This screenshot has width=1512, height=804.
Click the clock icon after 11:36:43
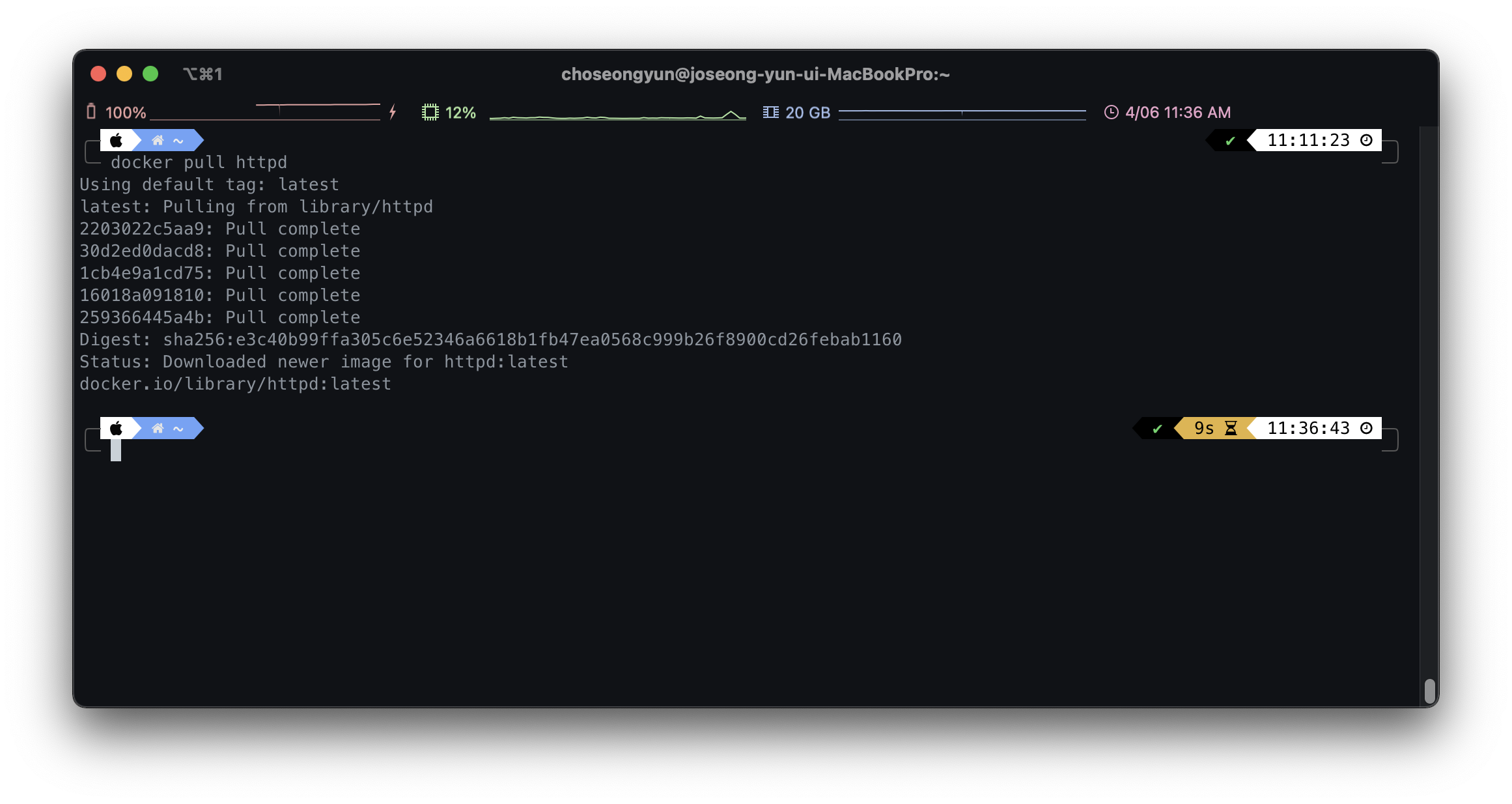tap(1367, 428)
